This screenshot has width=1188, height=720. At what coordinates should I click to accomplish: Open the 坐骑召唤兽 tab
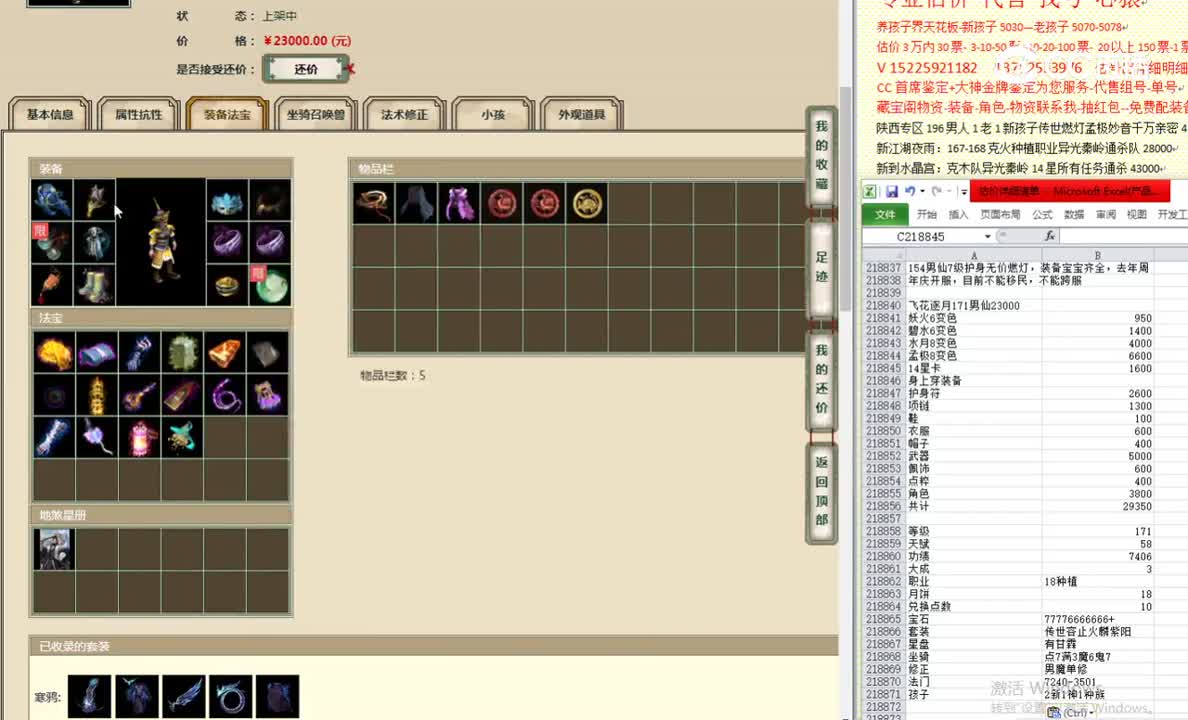[316, 114]
